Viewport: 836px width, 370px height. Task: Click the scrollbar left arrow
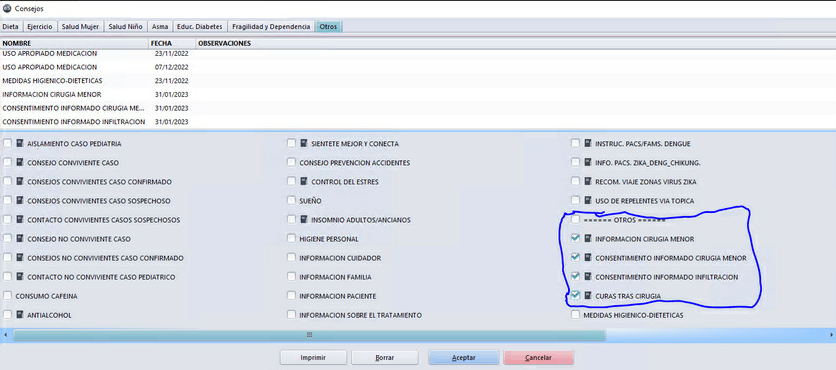coord(5,335)
